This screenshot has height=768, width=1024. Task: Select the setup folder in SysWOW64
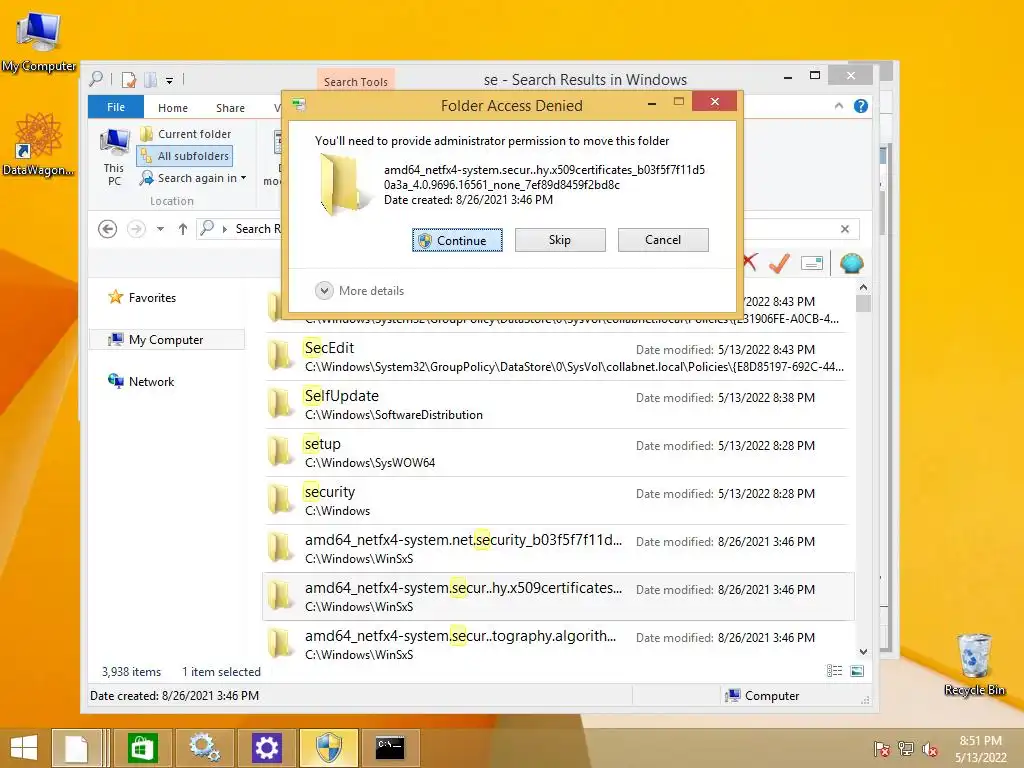click(558, 453)
